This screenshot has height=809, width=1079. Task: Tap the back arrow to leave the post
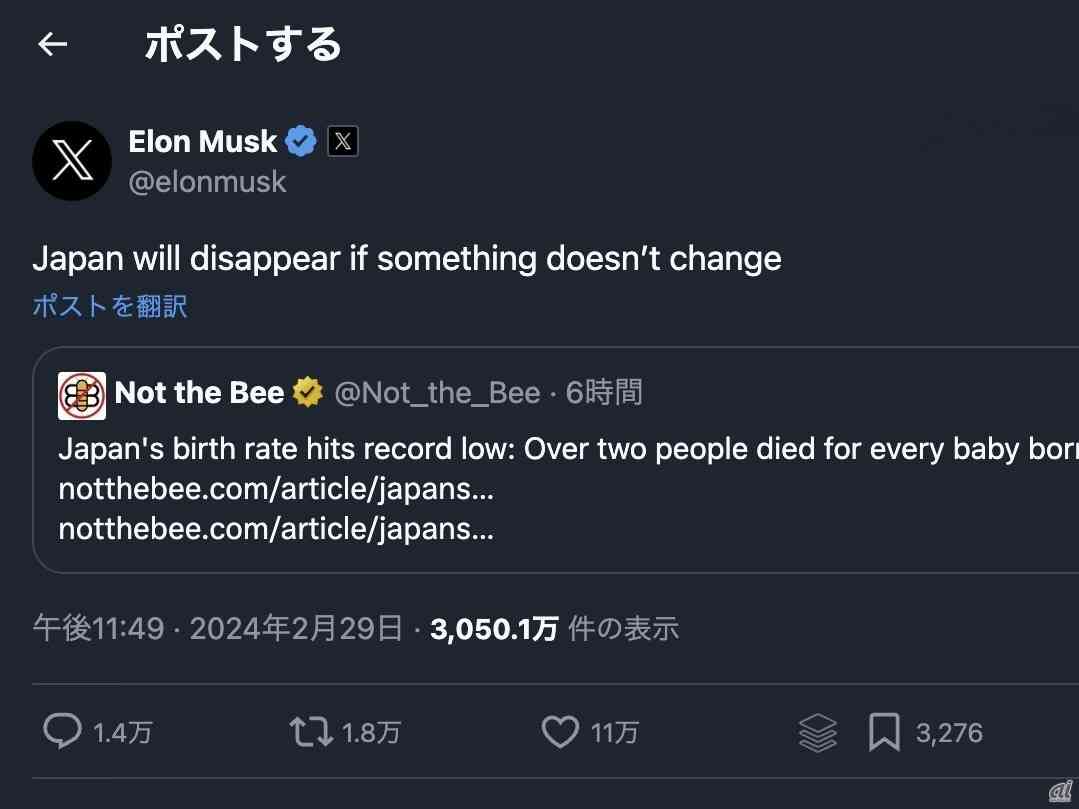(52, 43)
